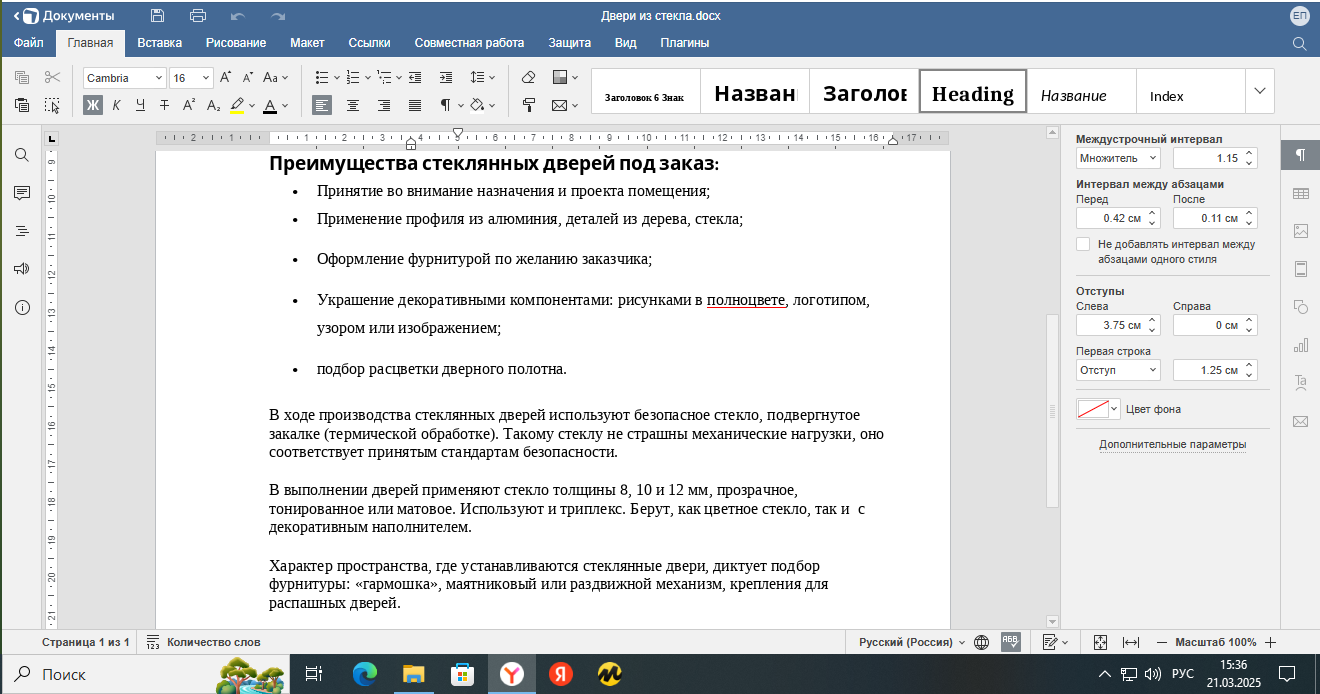This screenshot has width=1320, height=694.
Task: Open the Cambria font name dropdown
Action: (159, 78)
